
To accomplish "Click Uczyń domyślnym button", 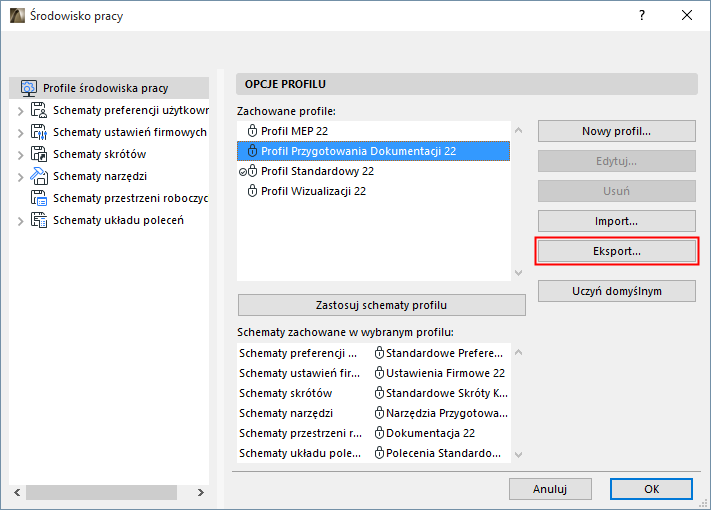I will tap(616, 291).
